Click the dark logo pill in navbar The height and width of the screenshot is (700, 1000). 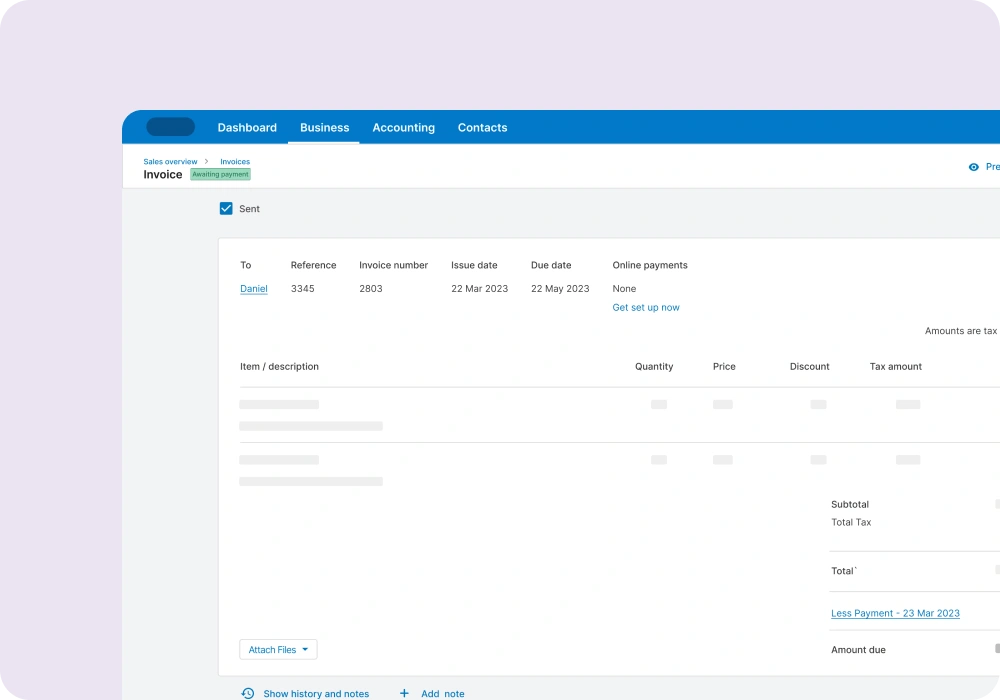click(170, 127)
